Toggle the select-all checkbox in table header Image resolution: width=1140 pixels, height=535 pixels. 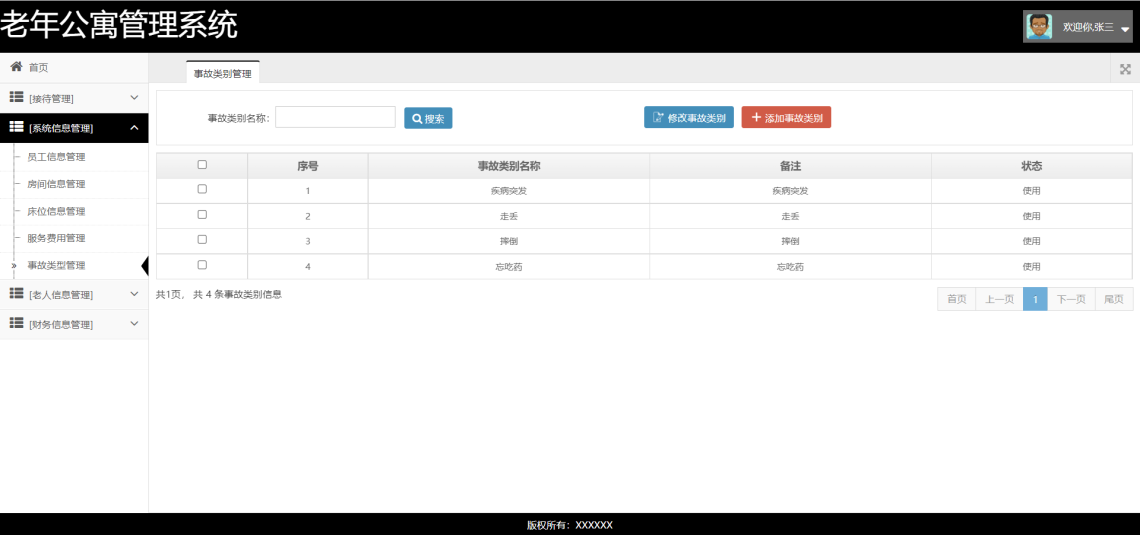coord(202,165)
